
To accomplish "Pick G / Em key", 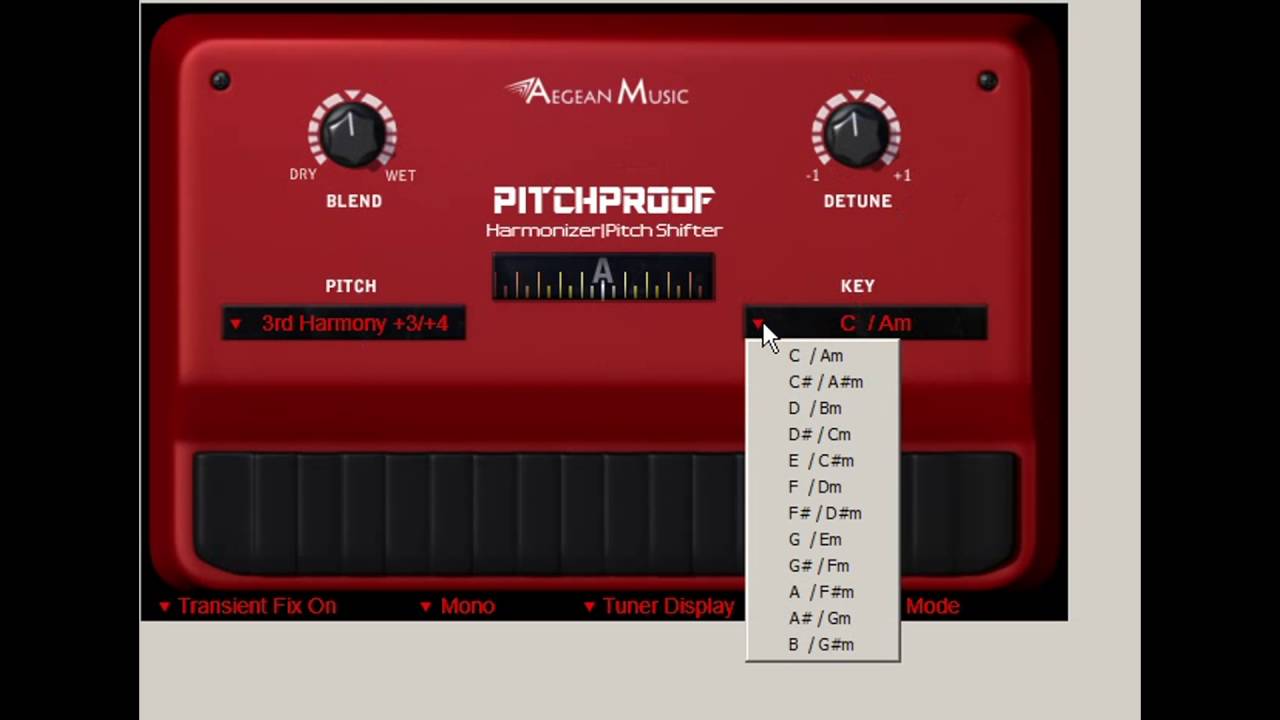I will point(823,539).
